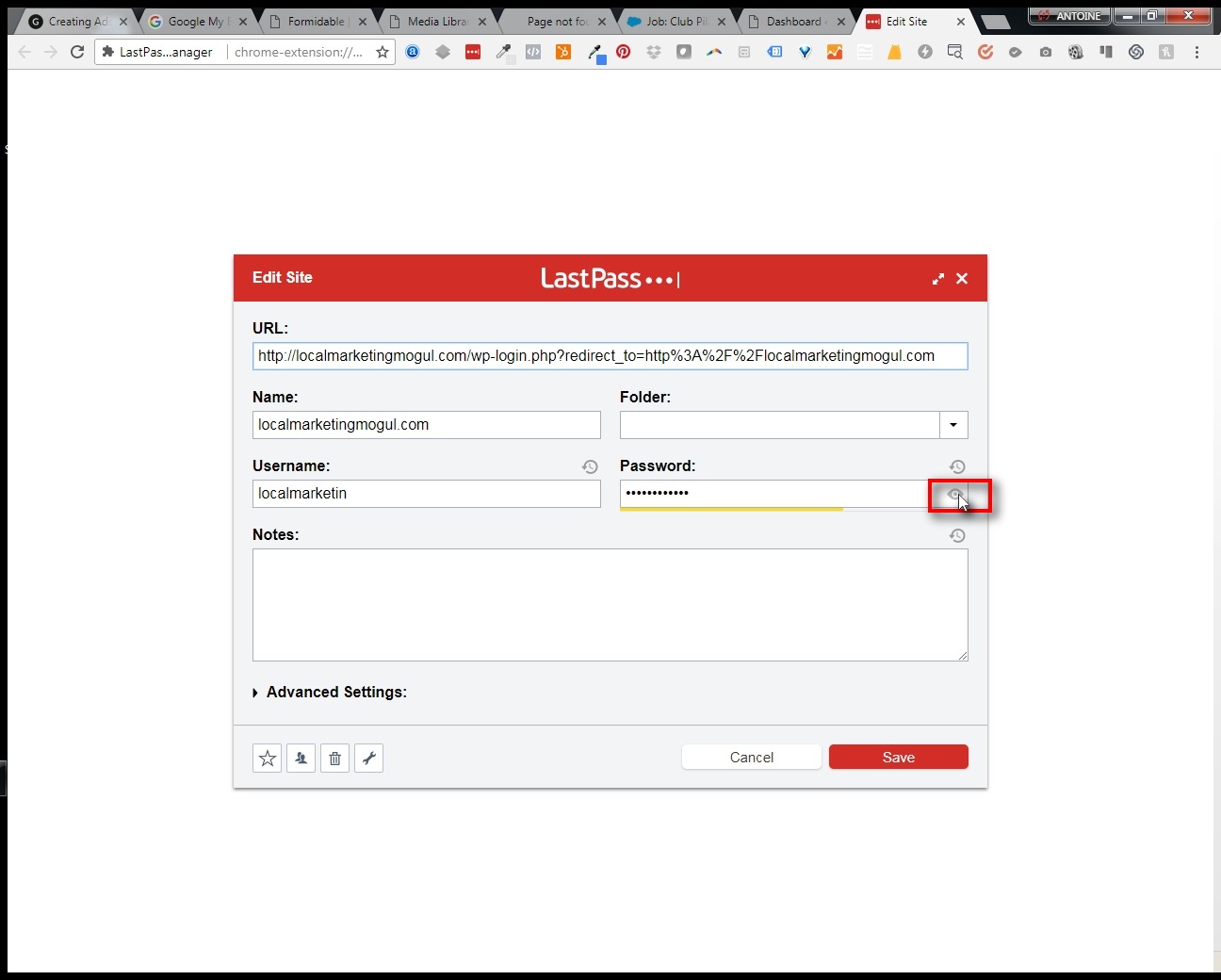Viewport: 1221px width, 980px height.
Task: Open notes history clock icon
Action: 957,535
